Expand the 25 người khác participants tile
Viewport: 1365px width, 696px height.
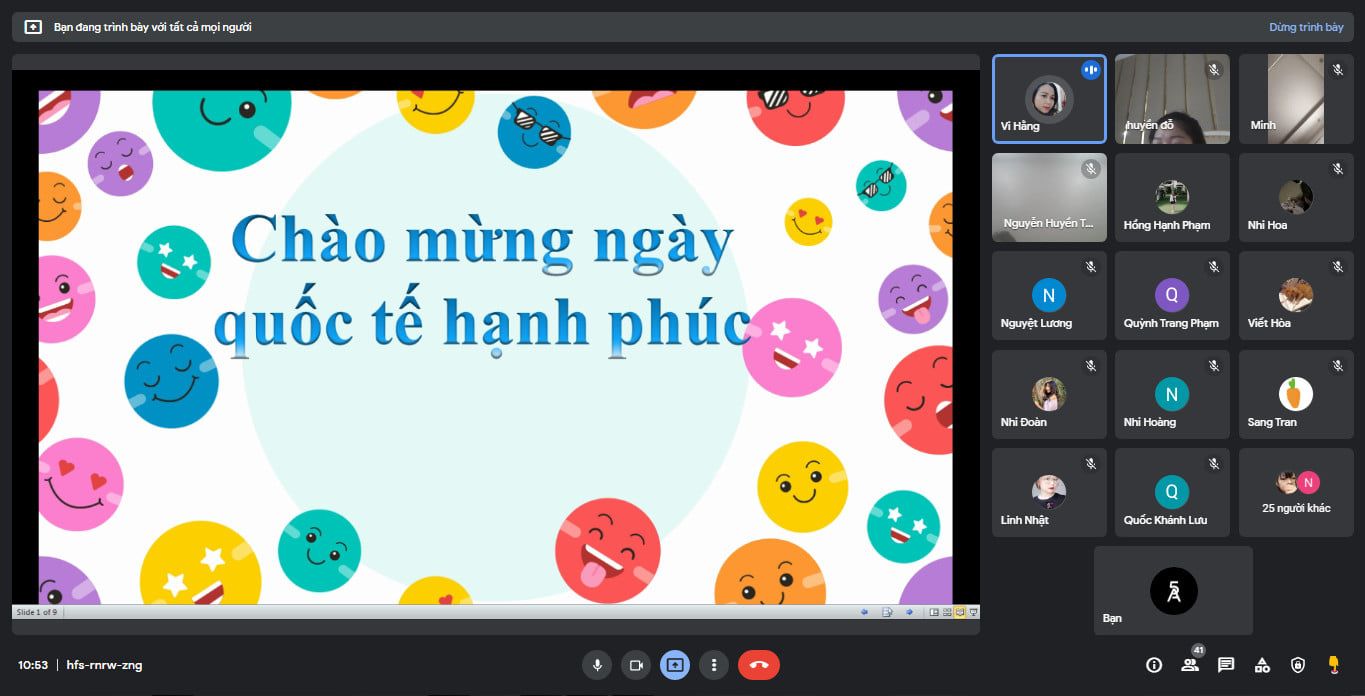coord(1296,492)
